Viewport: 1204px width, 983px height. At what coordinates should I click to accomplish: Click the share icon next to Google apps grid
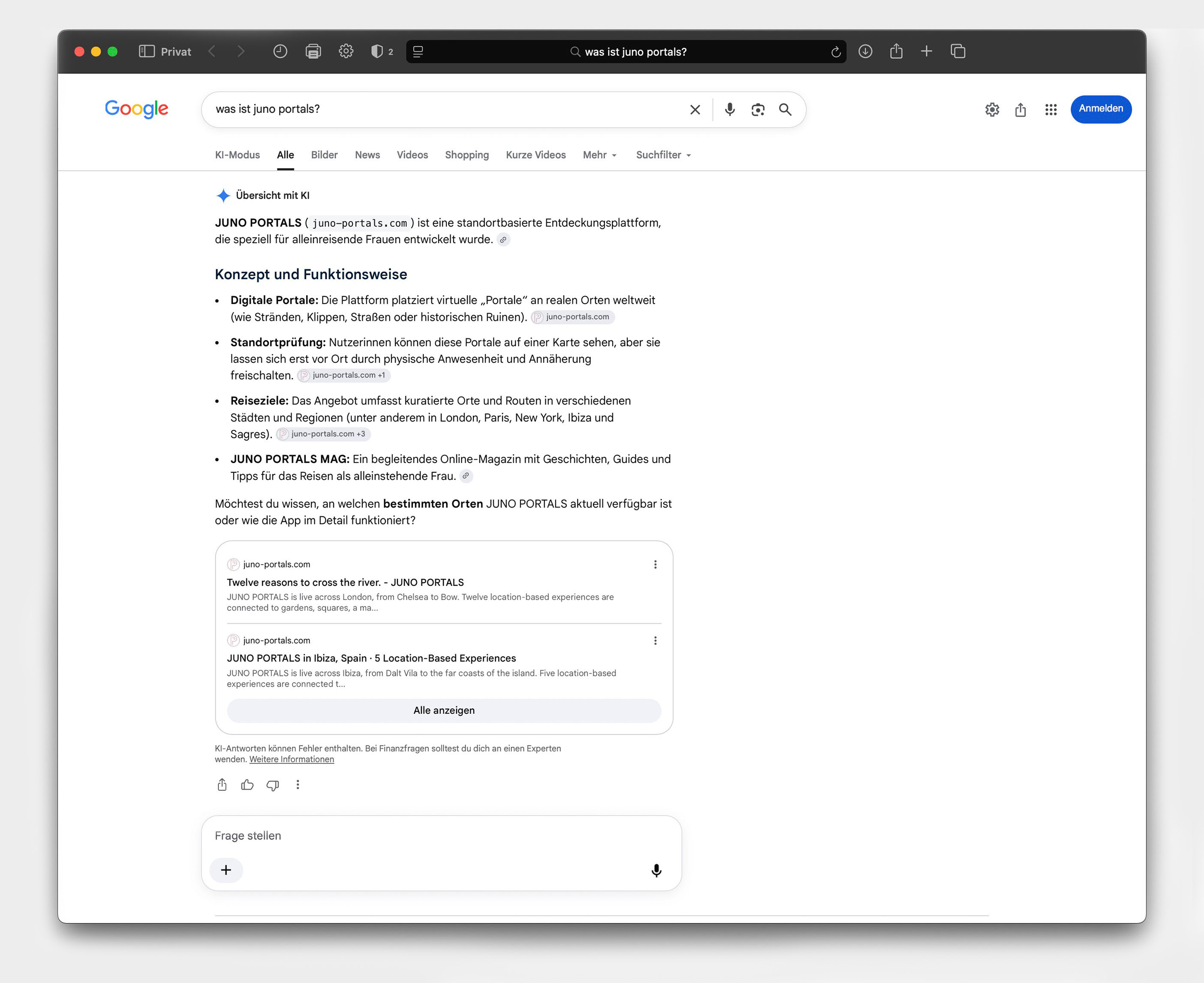[x=1020, y=109]
